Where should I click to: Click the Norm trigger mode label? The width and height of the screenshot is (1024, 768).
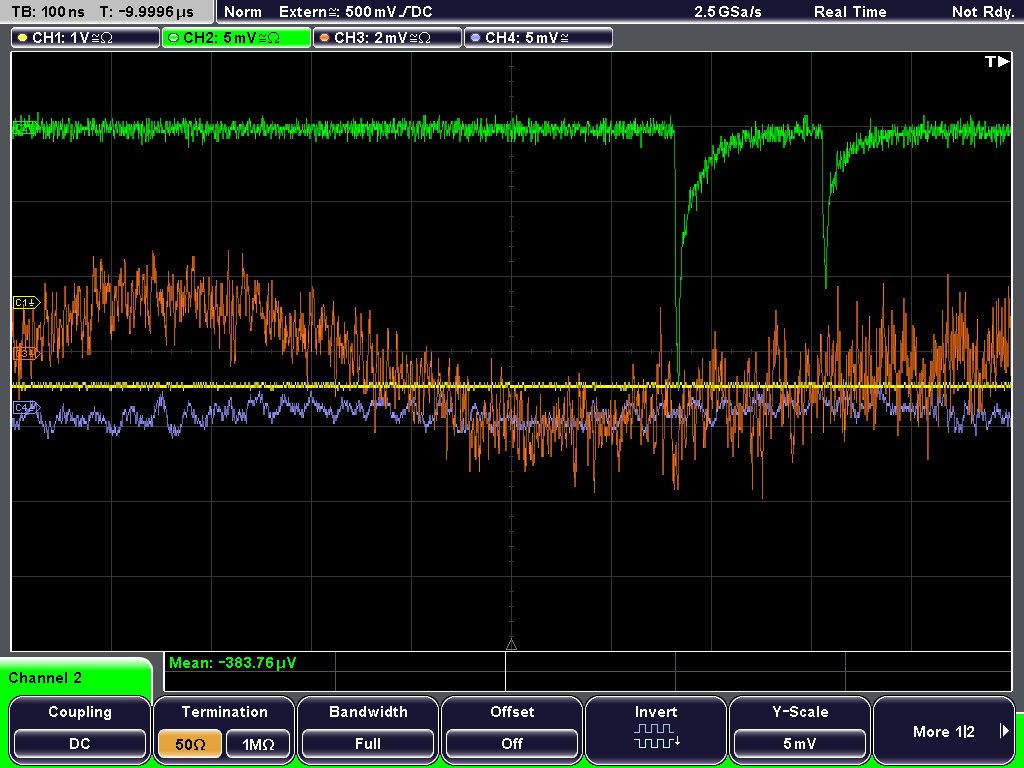click(x=243, y=12)
